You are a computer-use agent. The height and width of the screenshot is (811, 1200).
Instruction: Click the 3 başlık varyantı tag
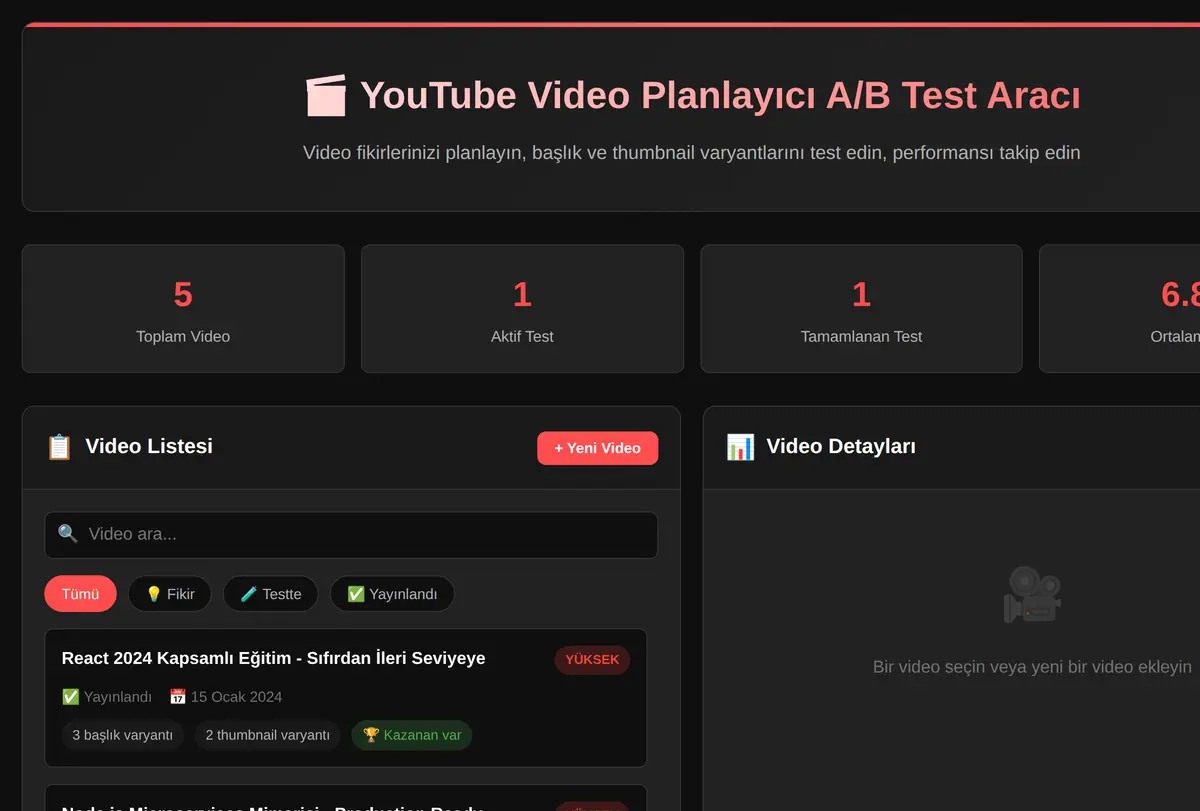123,735
